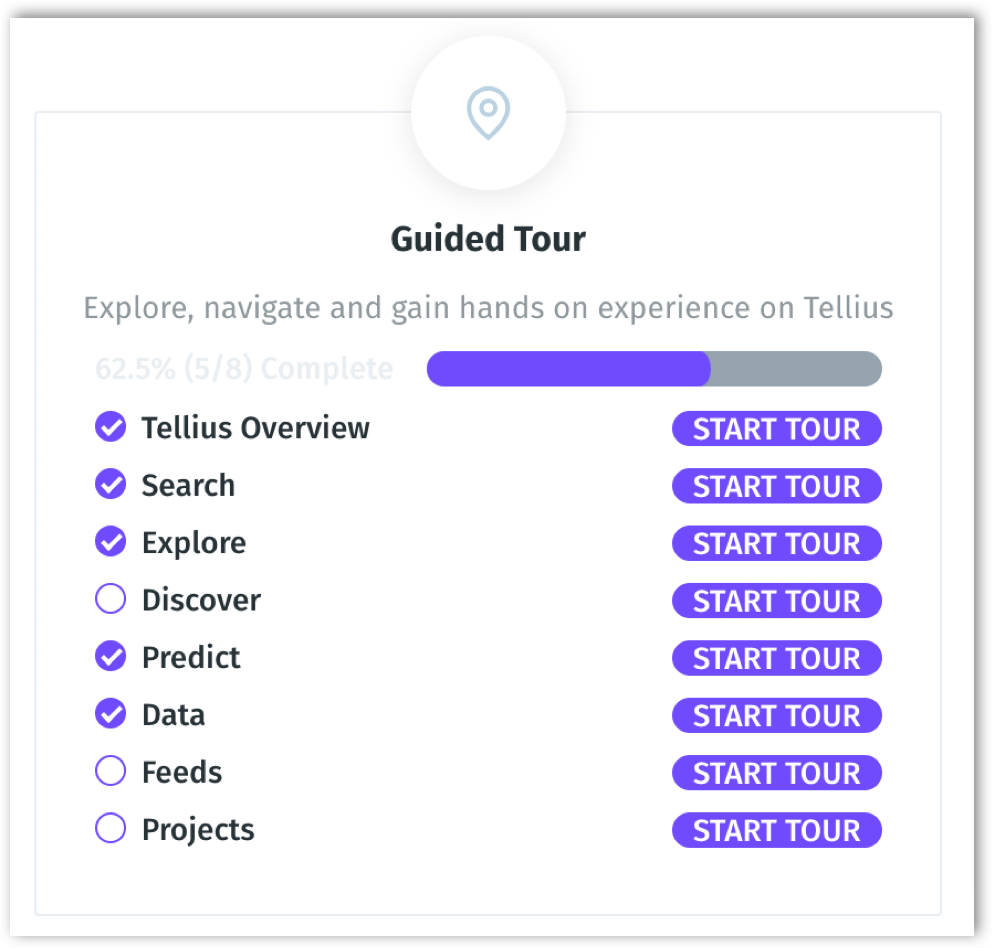Start the Tellius Overview tour
The width and height of the screenshot is (992, 948).
(x=776, y=429)
